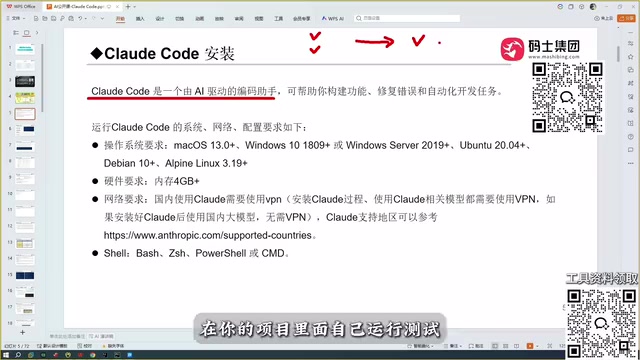The width and height of the screenshot is (640, 360).
Task: Switch to the 视图 (View) ribbon tab
Action: coord(259,19)
